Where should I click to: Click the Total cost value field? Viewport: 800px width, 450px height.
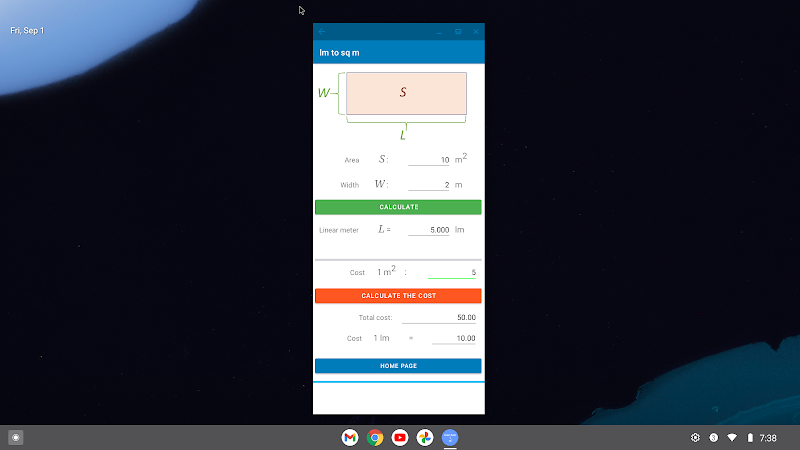pyautogui.click(x=439, y=318)
